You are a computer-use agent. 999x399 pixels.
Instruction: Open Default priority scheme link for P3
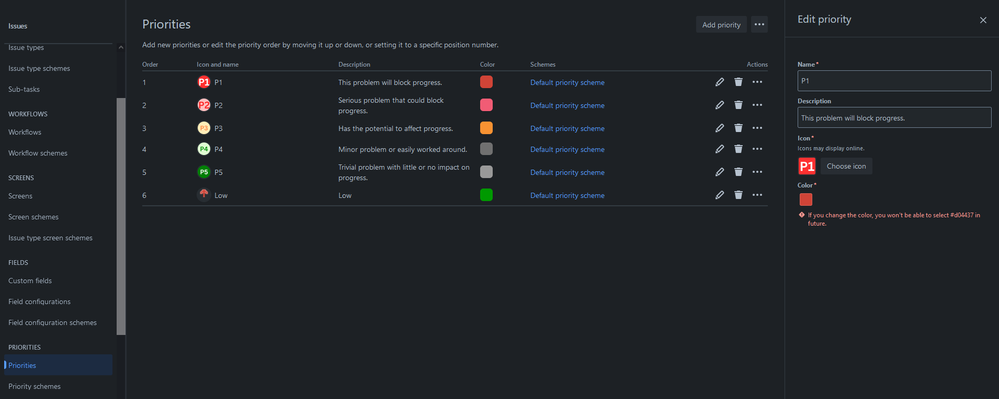click(567, 128)
